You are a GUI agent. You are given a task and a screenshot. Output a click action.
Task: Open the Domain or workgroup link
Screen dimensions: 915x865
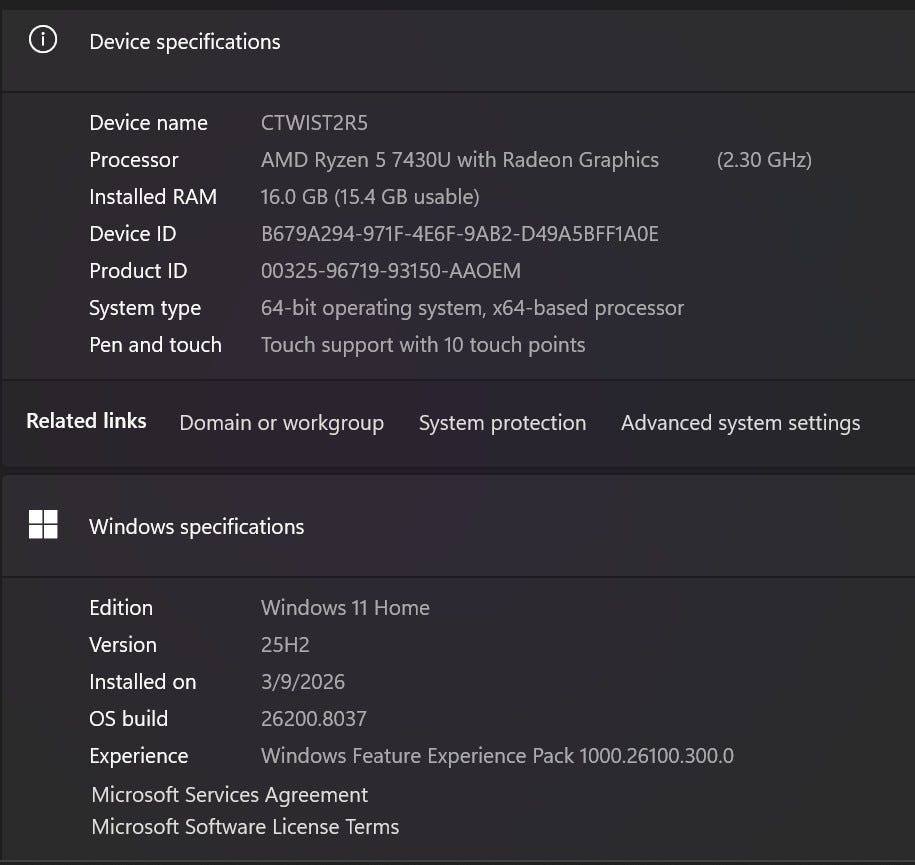click(281, 423)
